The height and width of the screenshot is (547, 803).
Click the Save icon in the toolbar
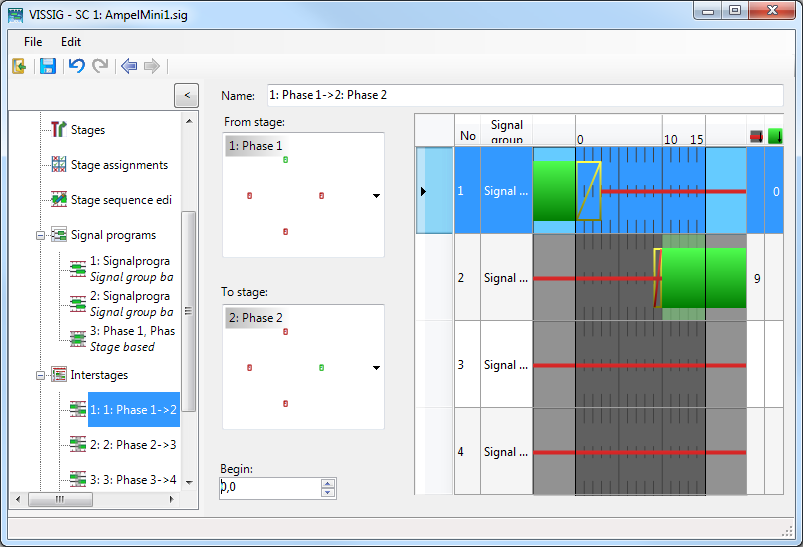47,66
